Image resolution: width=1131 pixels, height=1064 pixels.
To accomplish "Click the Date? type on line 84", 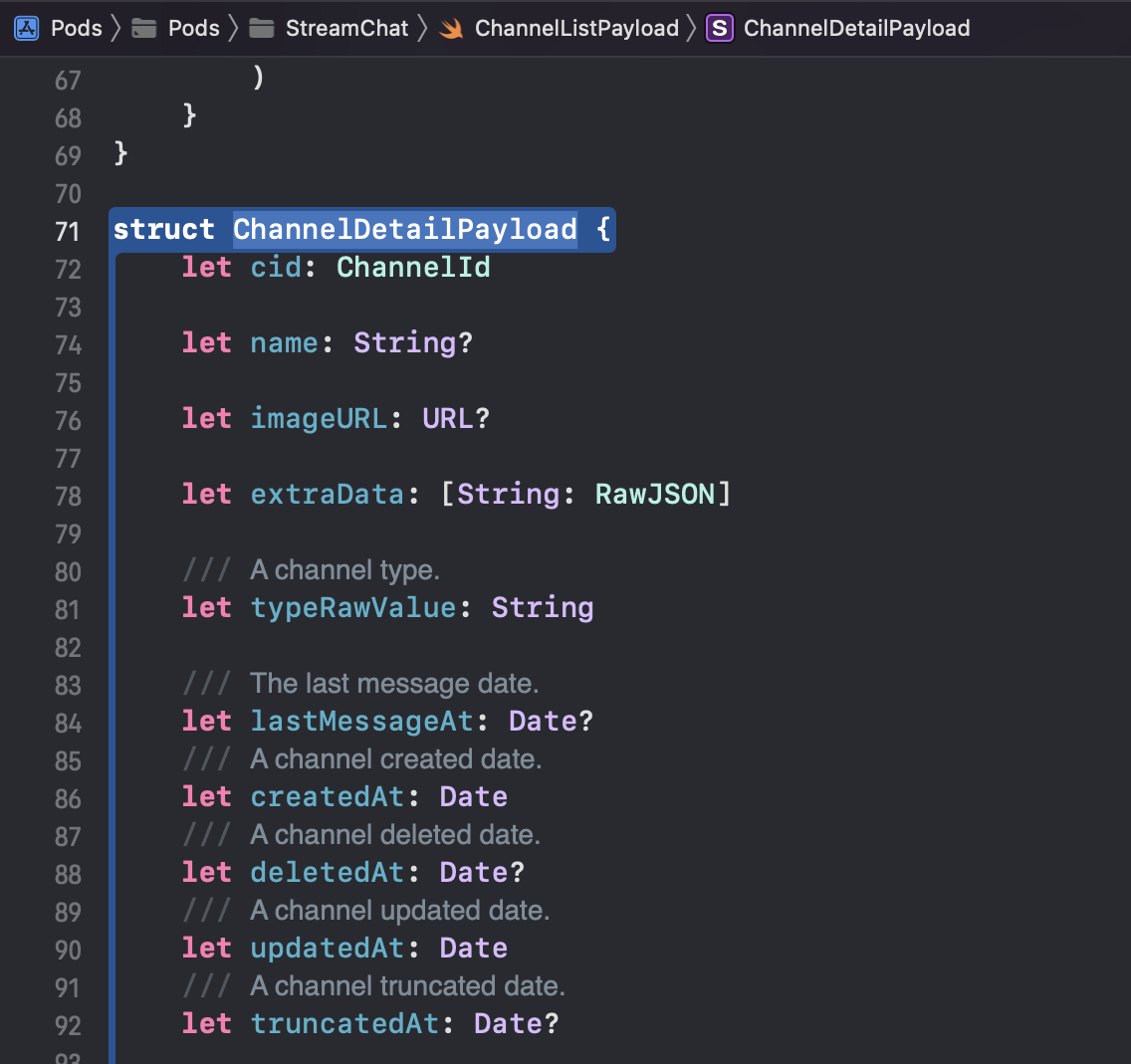I will pos(552,722).
